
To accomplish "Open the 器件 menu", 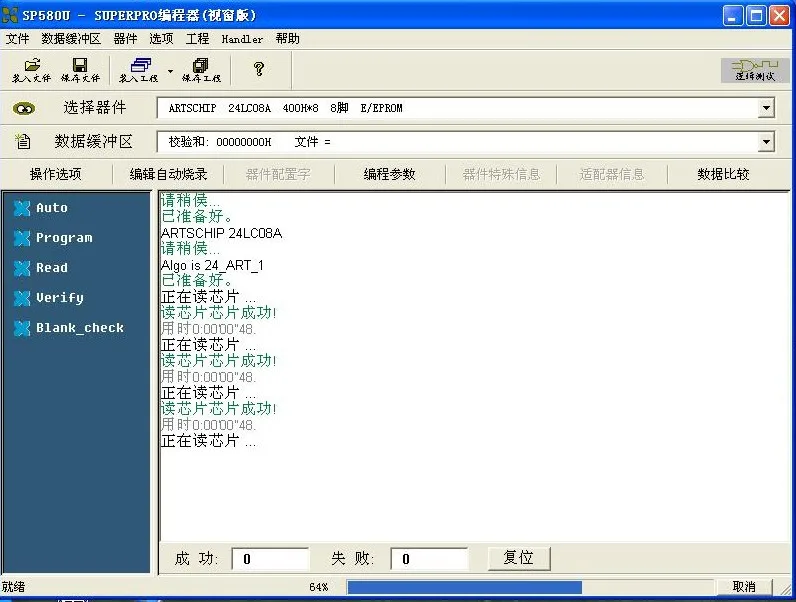I will (x=125, y=39).
